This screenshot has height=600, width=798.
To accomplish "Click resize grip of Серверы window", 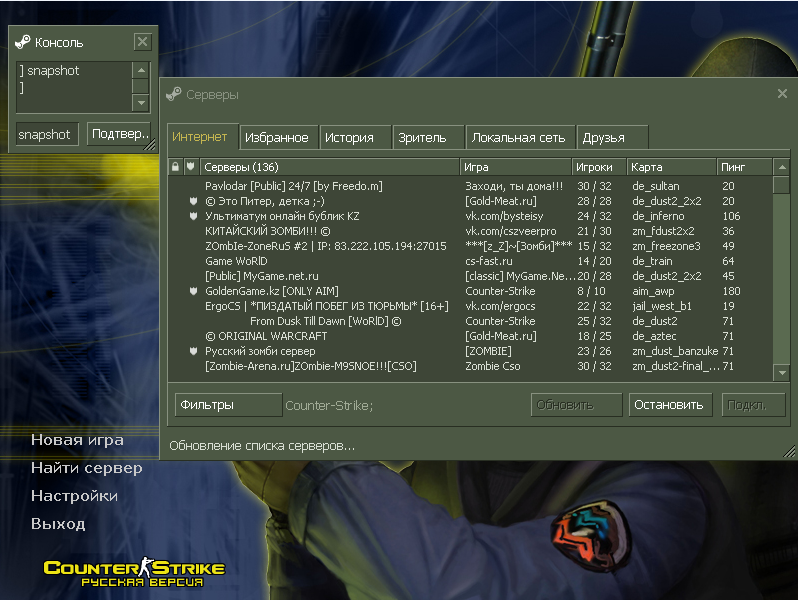I will (x=789, y=451).
